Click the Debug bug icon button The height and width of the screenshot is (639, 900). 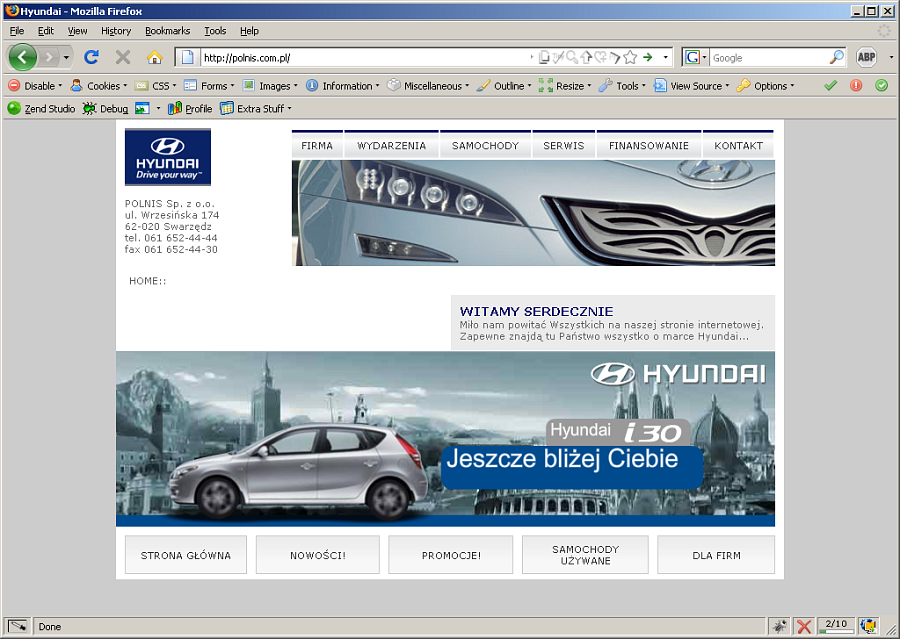[x=105, y=108]
